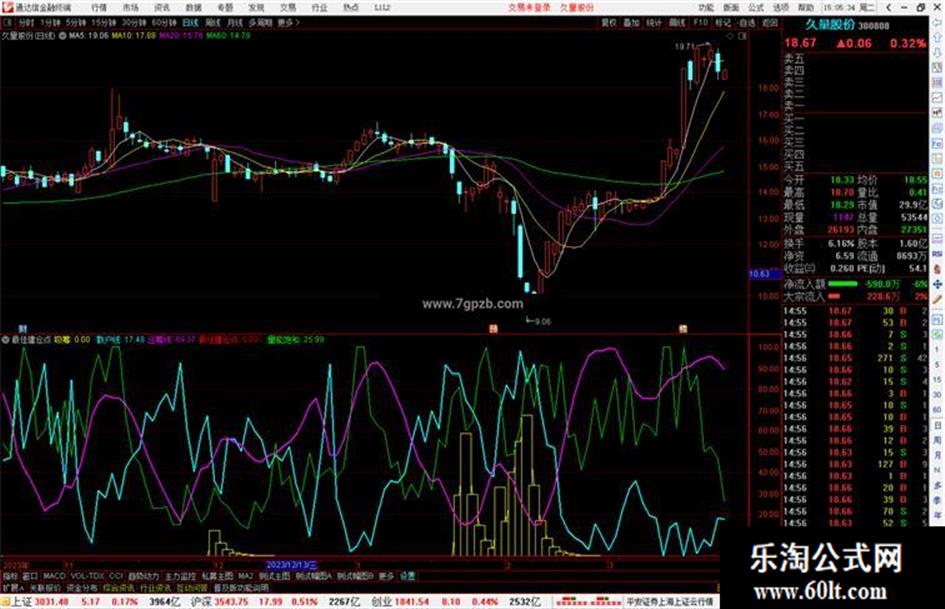The width and height of the screenshot is (945, 609).
Task: Click the 自选 watchlist button
Action: pos(746,22)
